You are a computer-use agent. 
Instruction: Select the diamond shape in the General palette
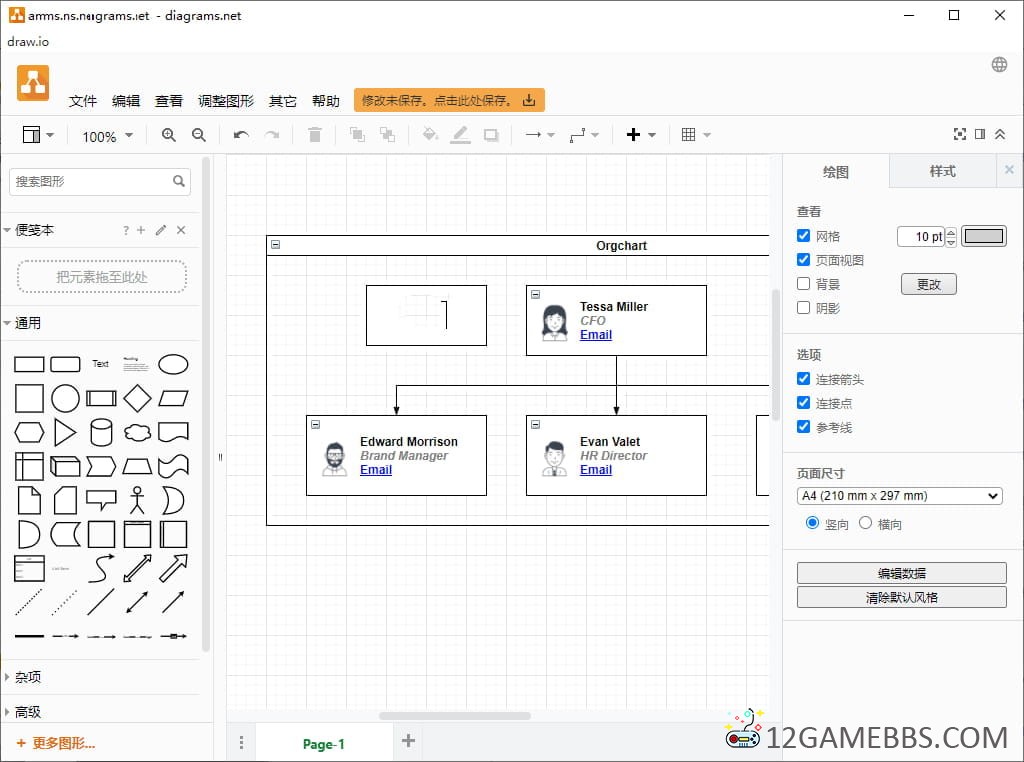[137, 398]
